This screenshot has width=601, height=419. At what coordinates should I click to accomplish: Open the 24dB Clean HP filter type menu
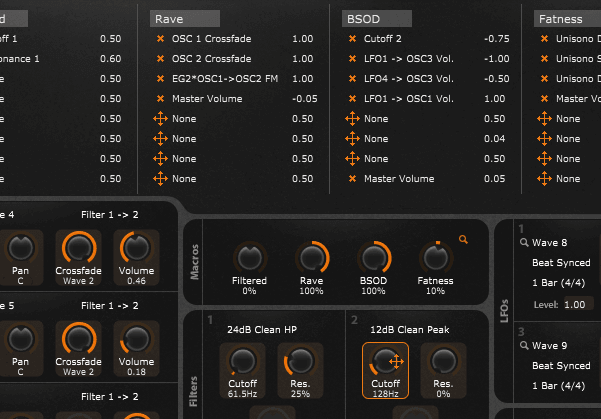[x=260, y=331]
